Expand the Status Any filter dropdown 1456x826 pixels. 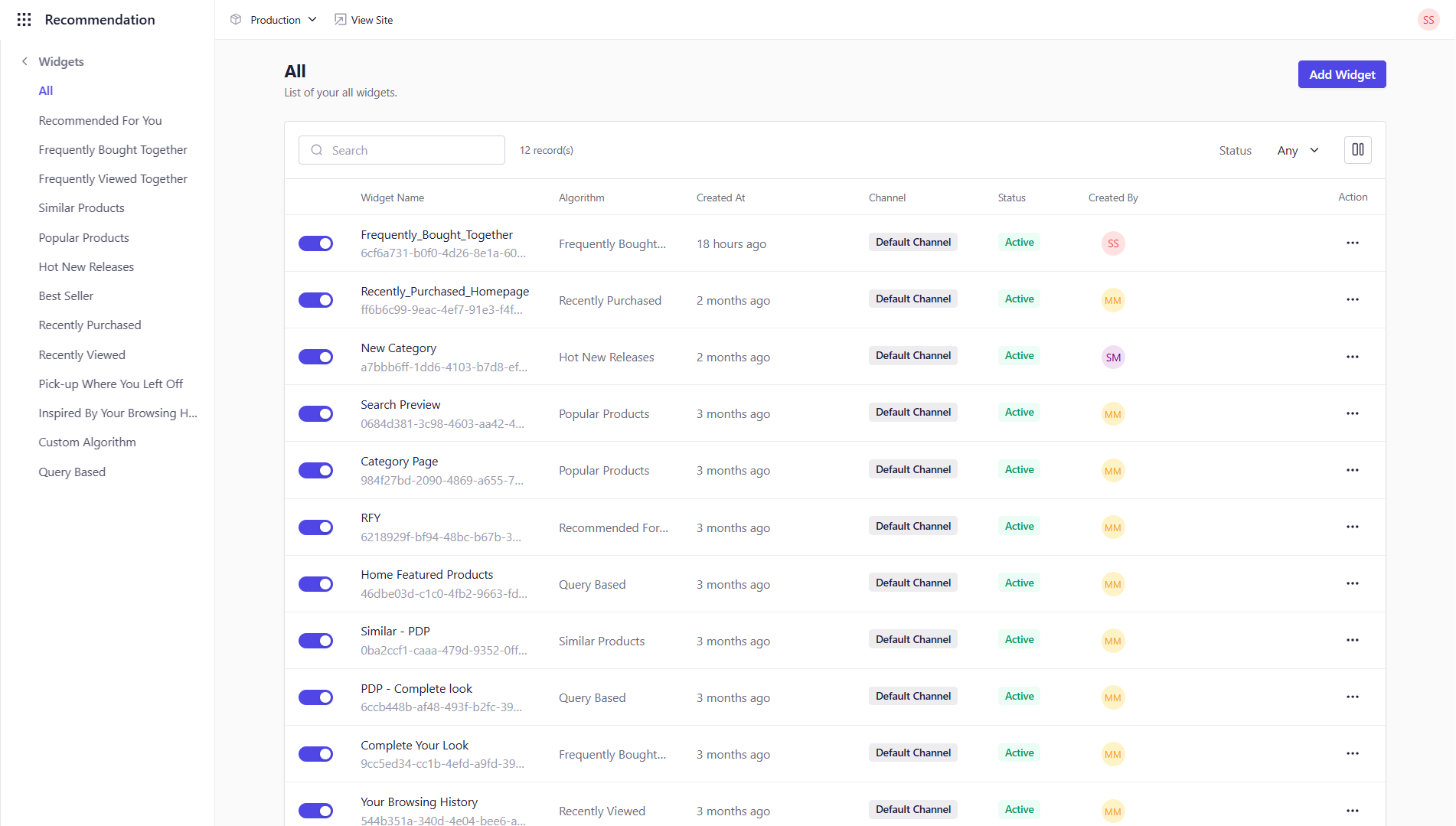pyautogui.click(x=1298, y=150)
